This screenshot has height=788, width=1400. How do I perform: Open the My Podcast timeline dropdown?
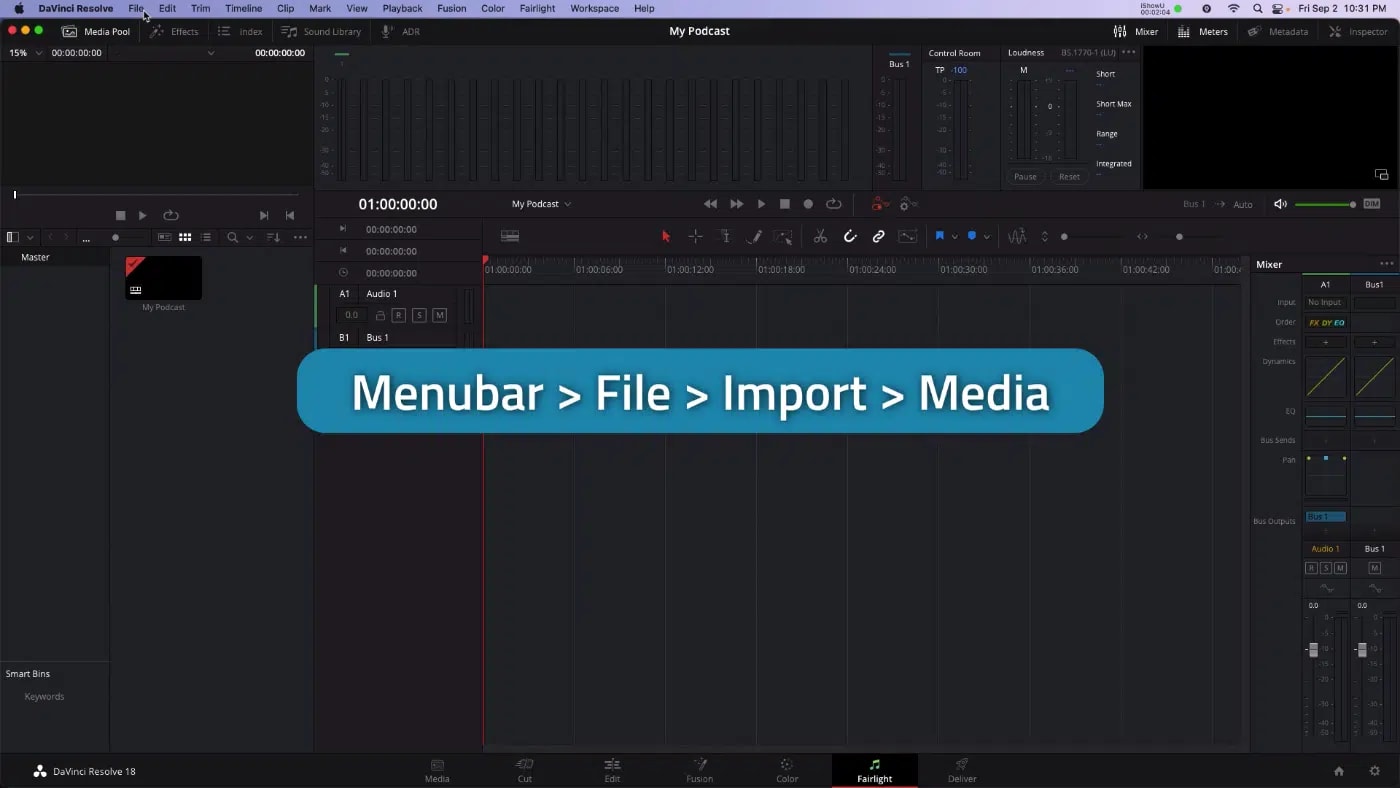click(x=541, y=203)
